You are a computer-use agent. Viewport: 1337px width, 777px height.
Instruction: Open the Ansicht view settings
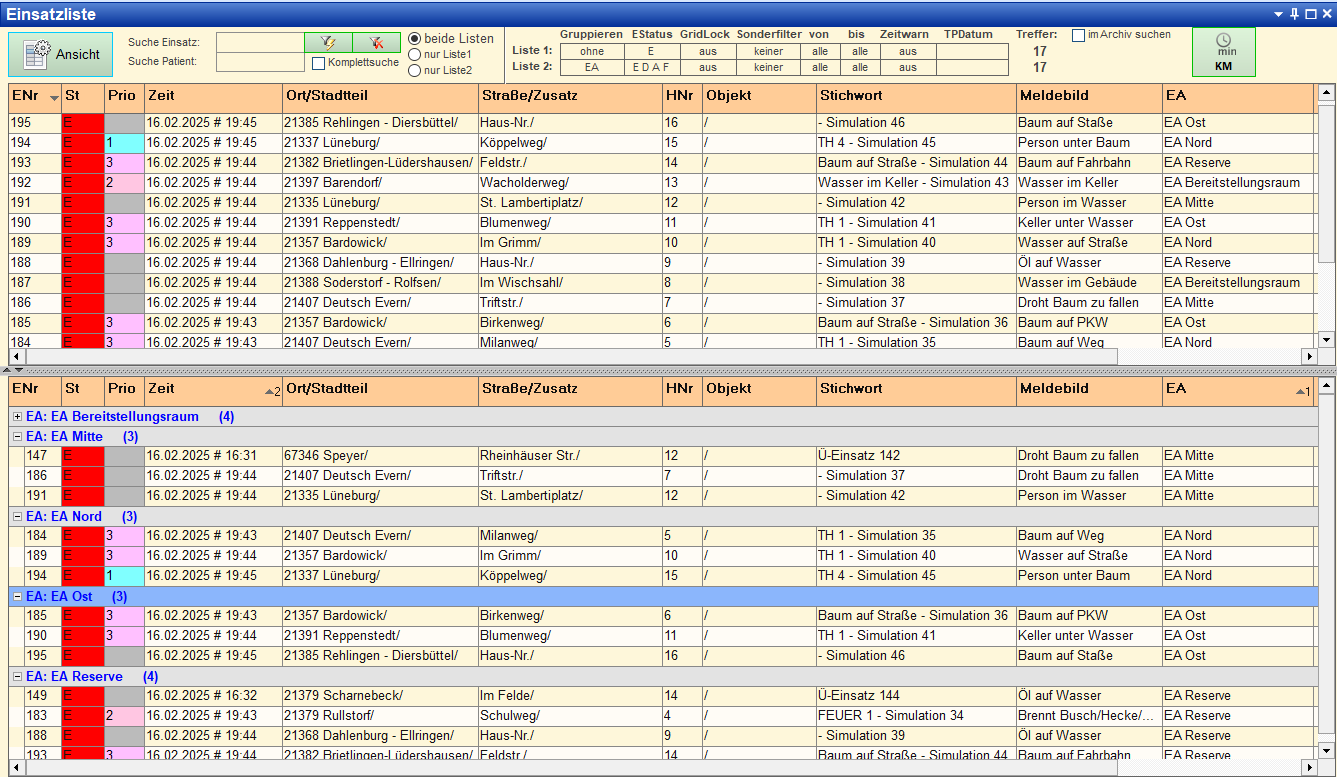[x=60, y=55]
